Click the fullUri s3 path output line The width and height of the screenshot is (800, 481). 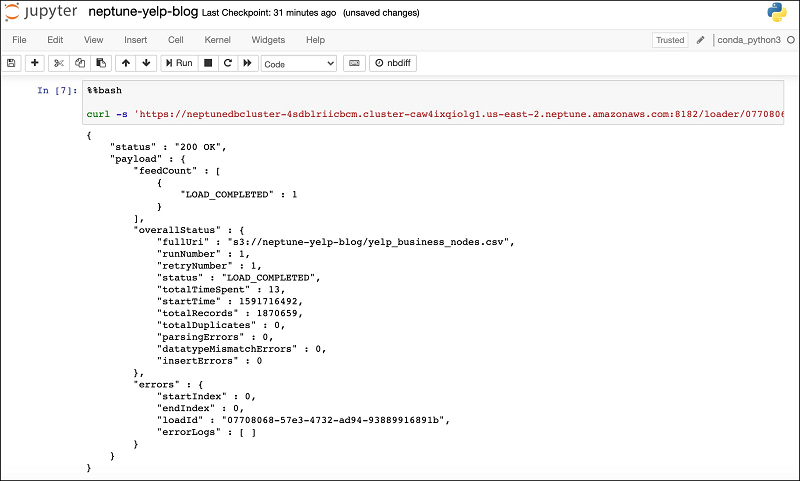tap(336, 242)
